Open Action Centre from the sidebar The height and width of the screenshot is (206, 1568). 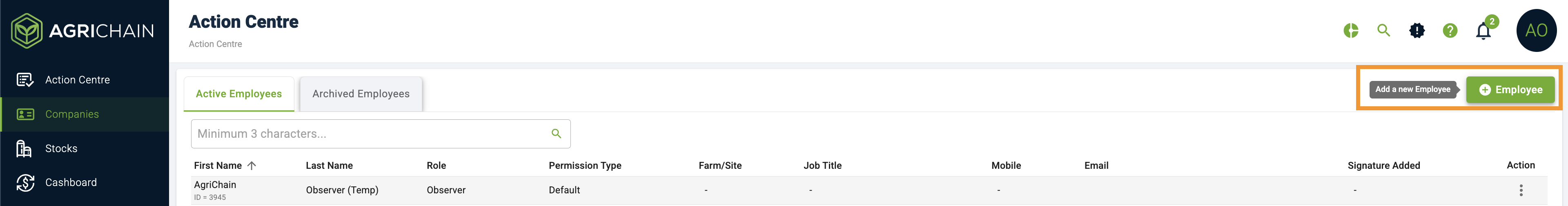coord(77,80)
